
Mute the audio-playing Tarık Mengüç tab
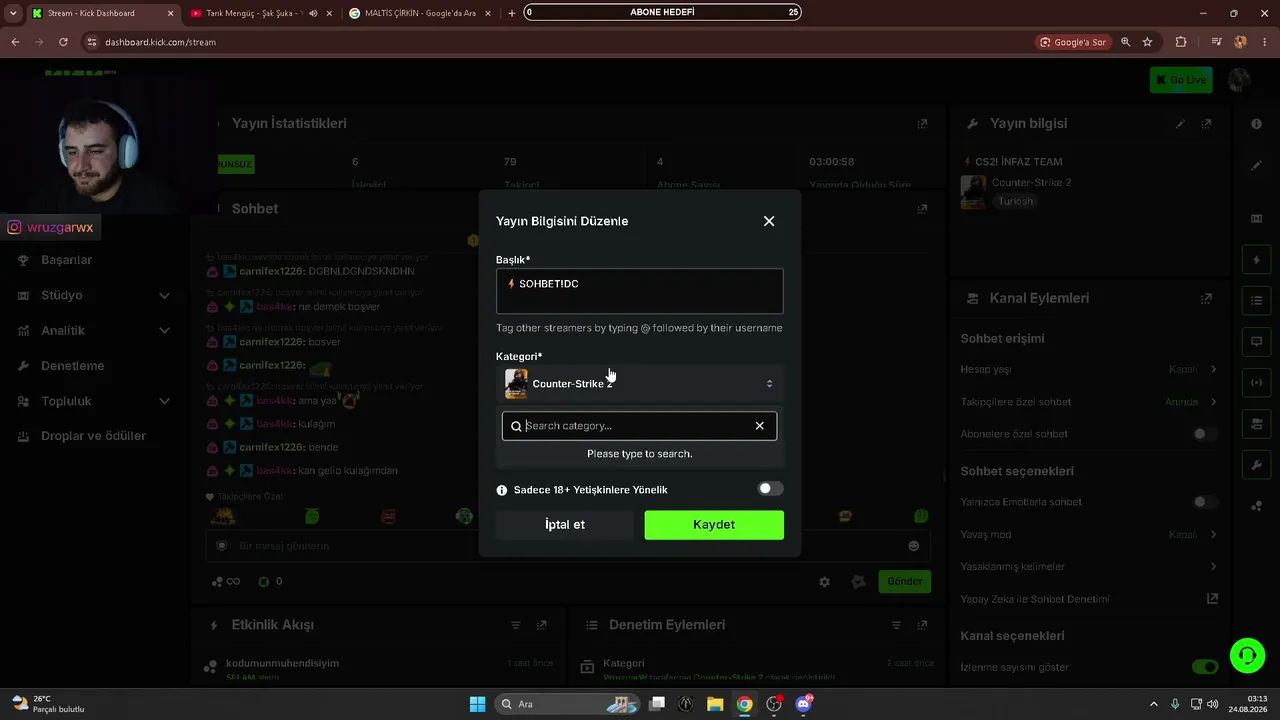coord(313,13)
